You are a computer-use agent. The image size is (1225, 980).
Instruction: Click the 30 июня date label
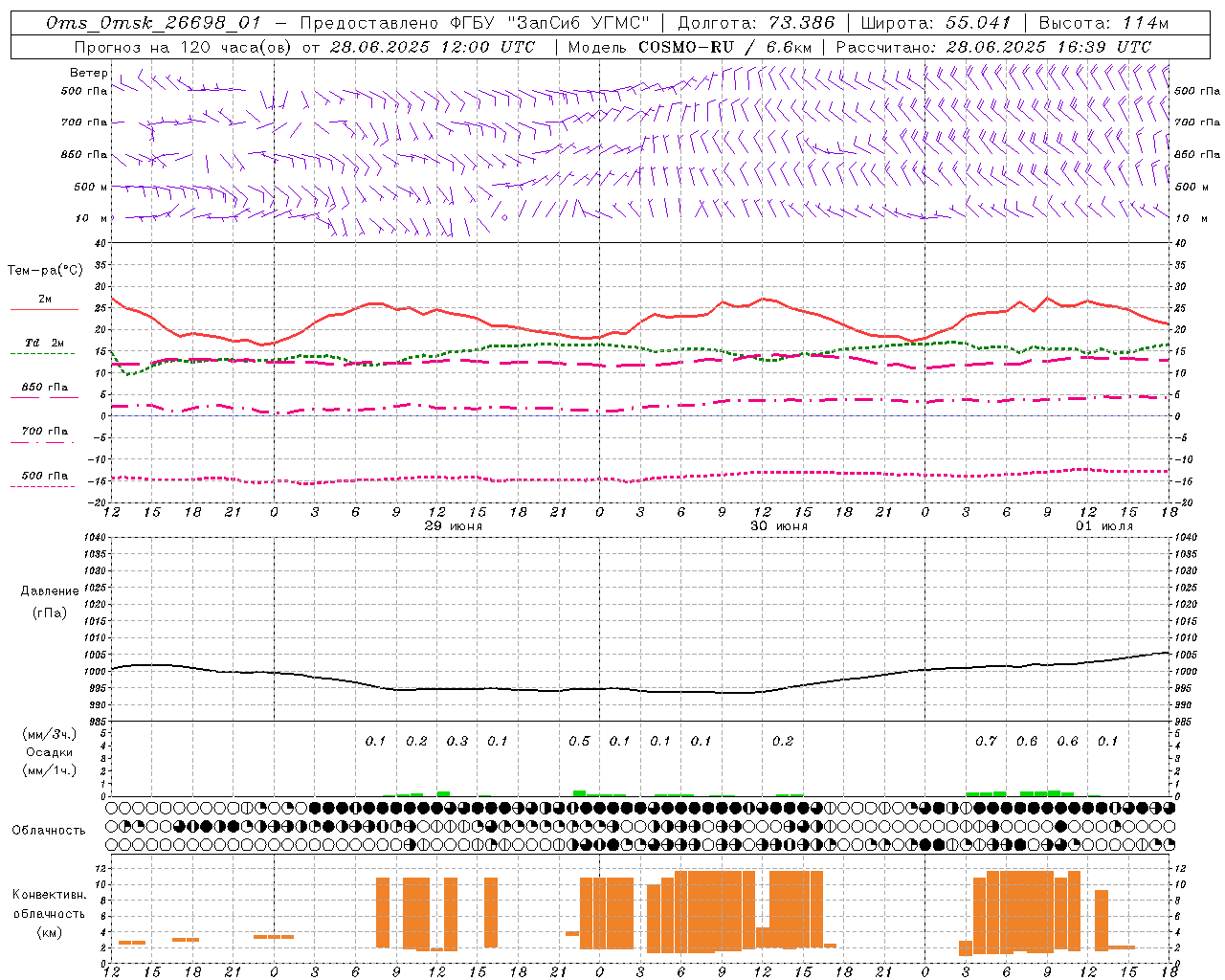[x=778, y=526]
